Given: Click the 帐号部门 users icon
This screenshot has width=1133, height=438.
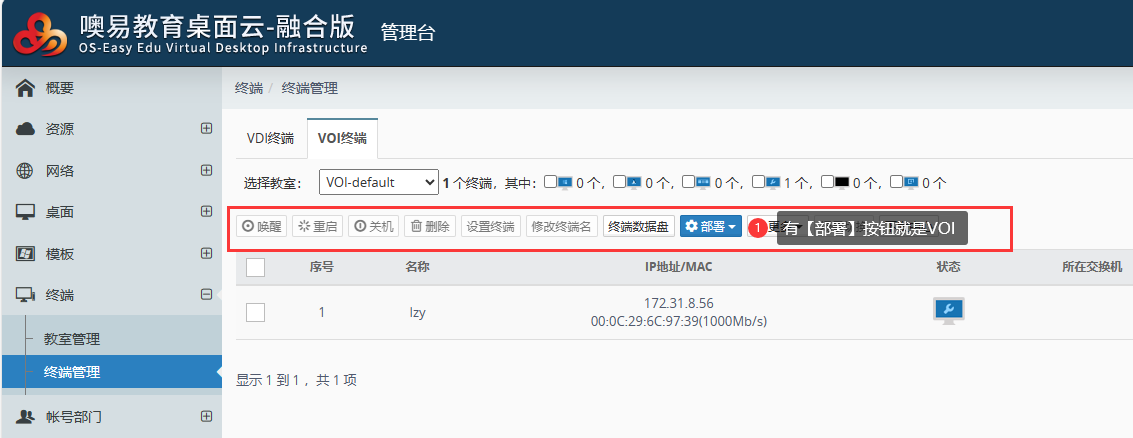Looking at the screenshot, I should coord(26,416).
